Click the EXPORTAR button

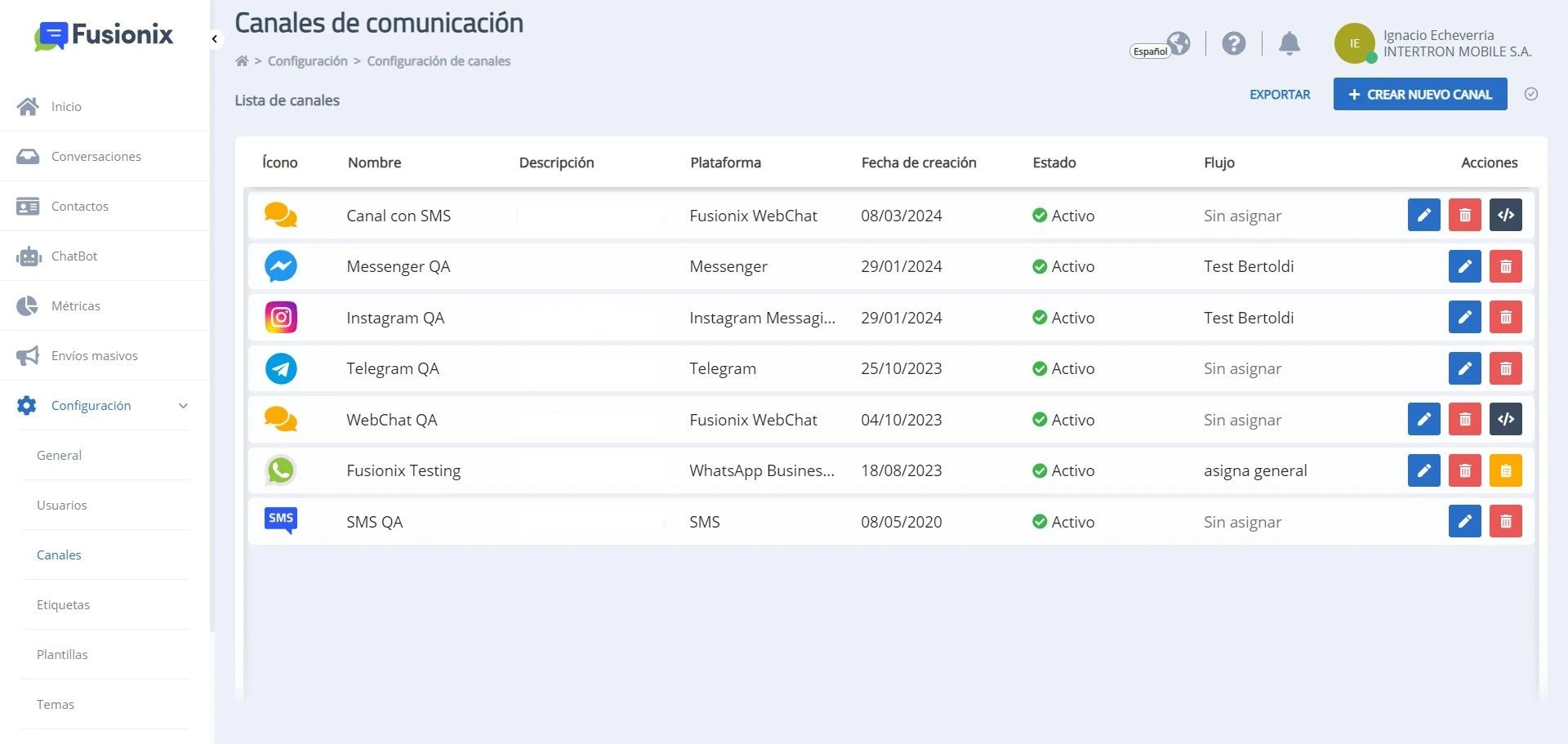point(1280,95)
